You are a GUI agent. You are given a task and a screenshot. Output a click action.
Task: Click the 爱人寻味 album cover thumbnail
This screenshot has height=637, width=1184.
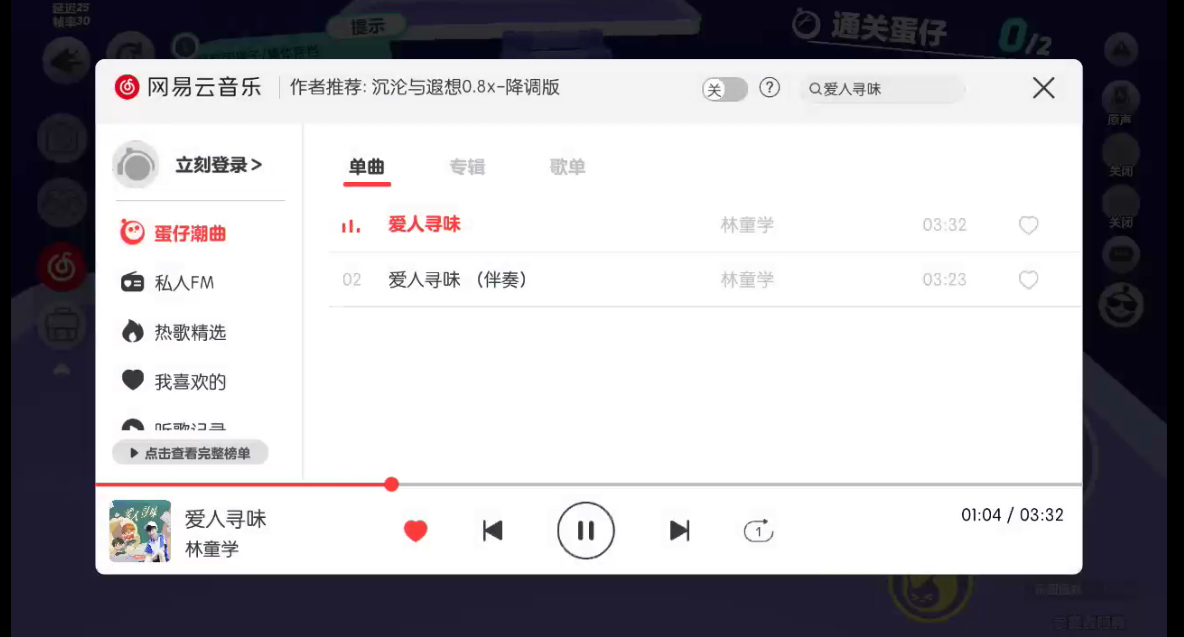(140, 531)
